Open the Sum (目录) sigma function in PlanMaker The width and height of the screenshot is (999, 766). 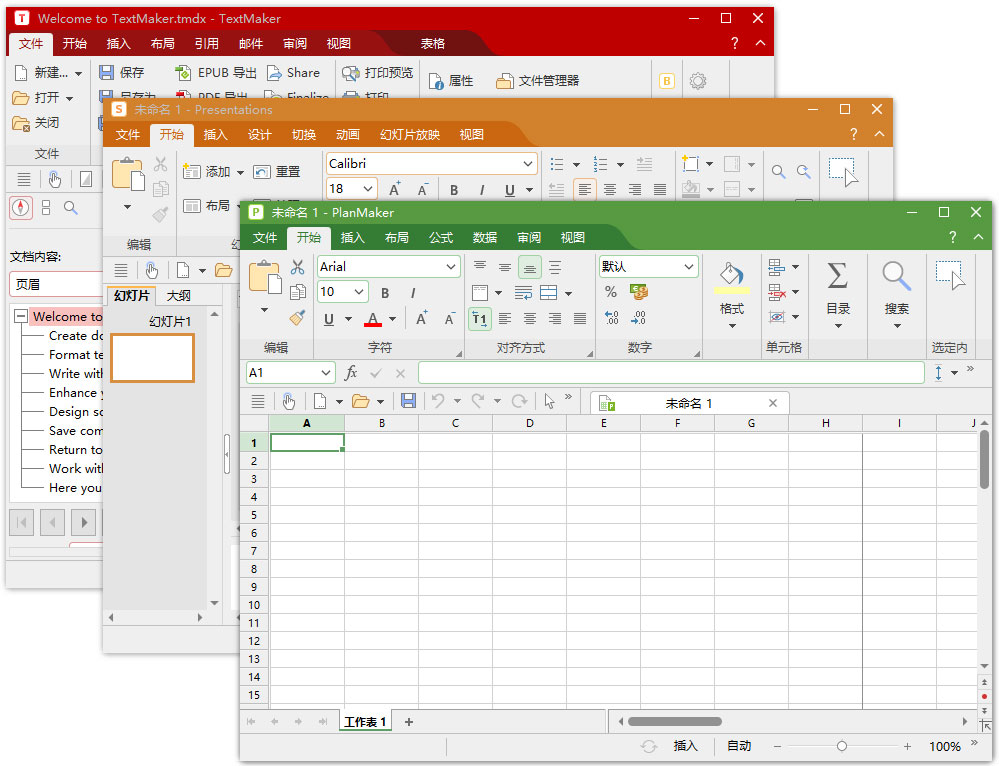(837, 277)
